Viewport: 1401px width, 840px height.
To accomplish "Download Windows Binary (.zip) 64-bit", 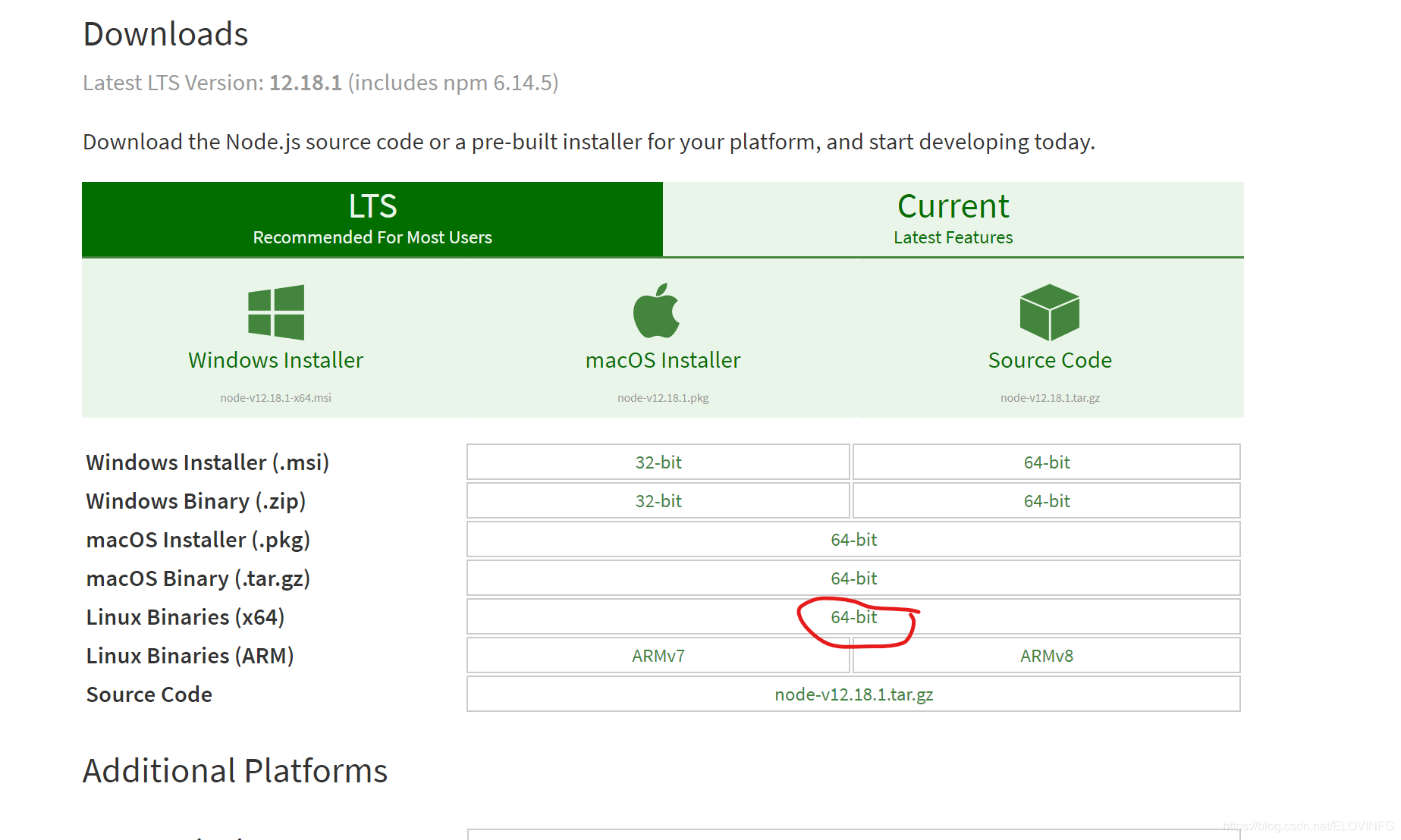I will click(1047, 500).
